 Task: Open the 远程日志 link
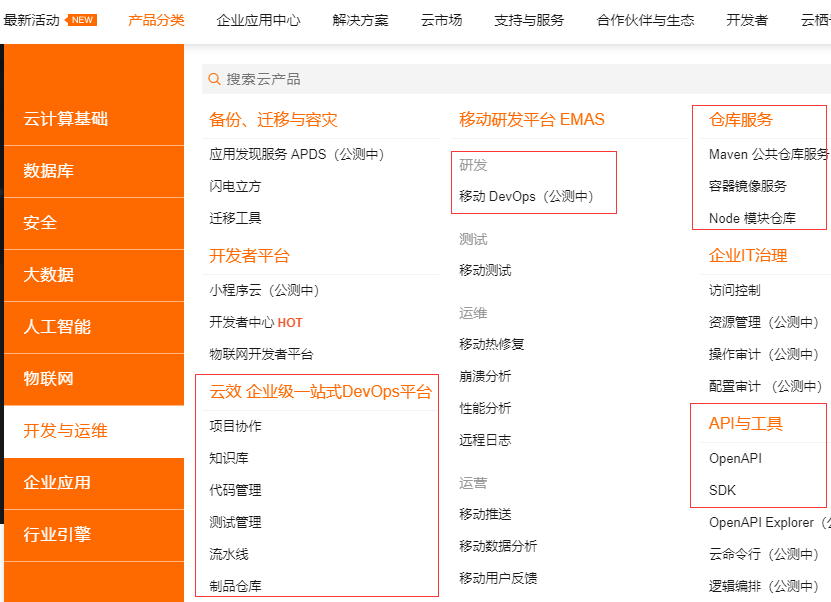pos(485,440)
